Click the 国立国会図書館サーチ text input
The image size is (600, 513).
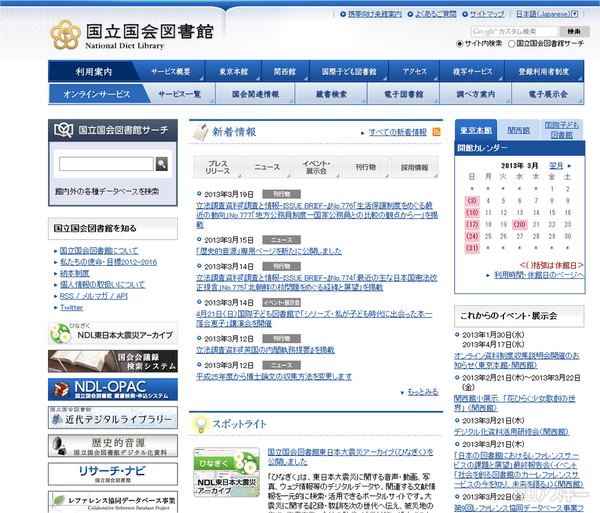pyautogui.click(x=106, y=164)
